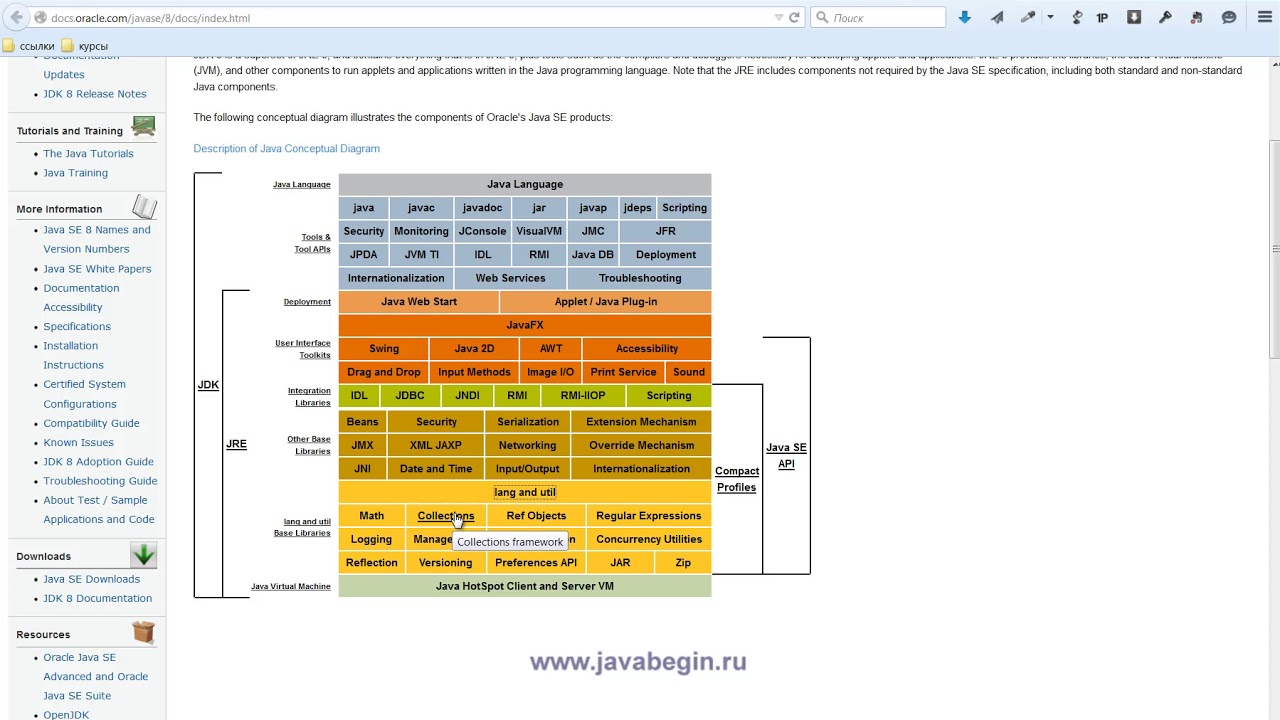Click the paper plane toolbar icon
The width and height of the screenshot is (1280, 720).
point(997,17)
